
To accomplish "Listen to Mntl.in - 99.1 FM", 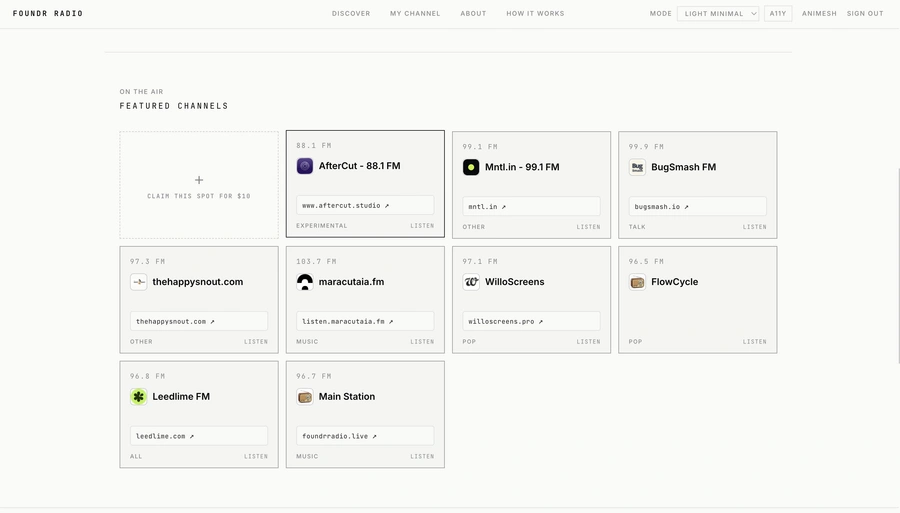I will pyautogui.click(x=588, y=227).
